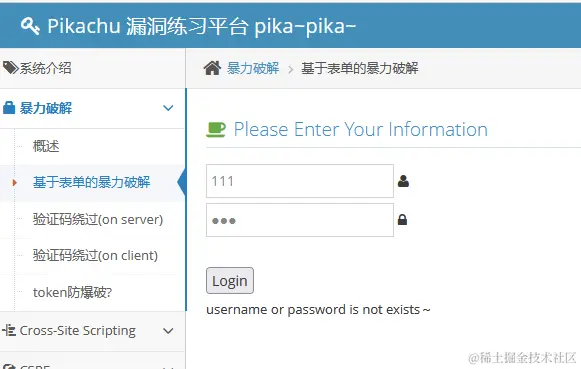Select 基于表单的暴力破解 sidebar item
This screenshot has width=581, height=369.
pyautogui.click(x=93, y=183)
